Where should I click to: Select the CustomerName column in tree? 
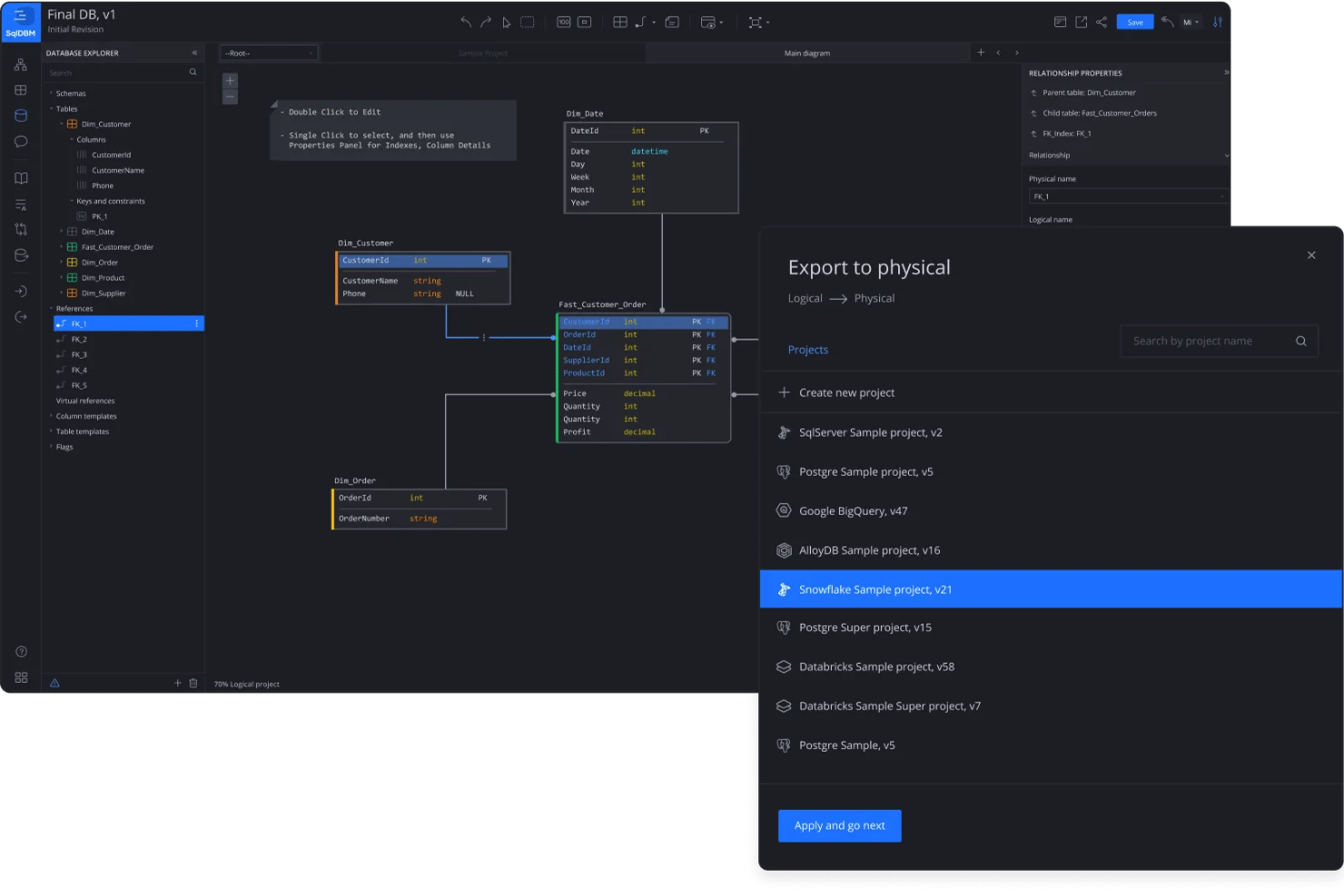pos(118,171)
